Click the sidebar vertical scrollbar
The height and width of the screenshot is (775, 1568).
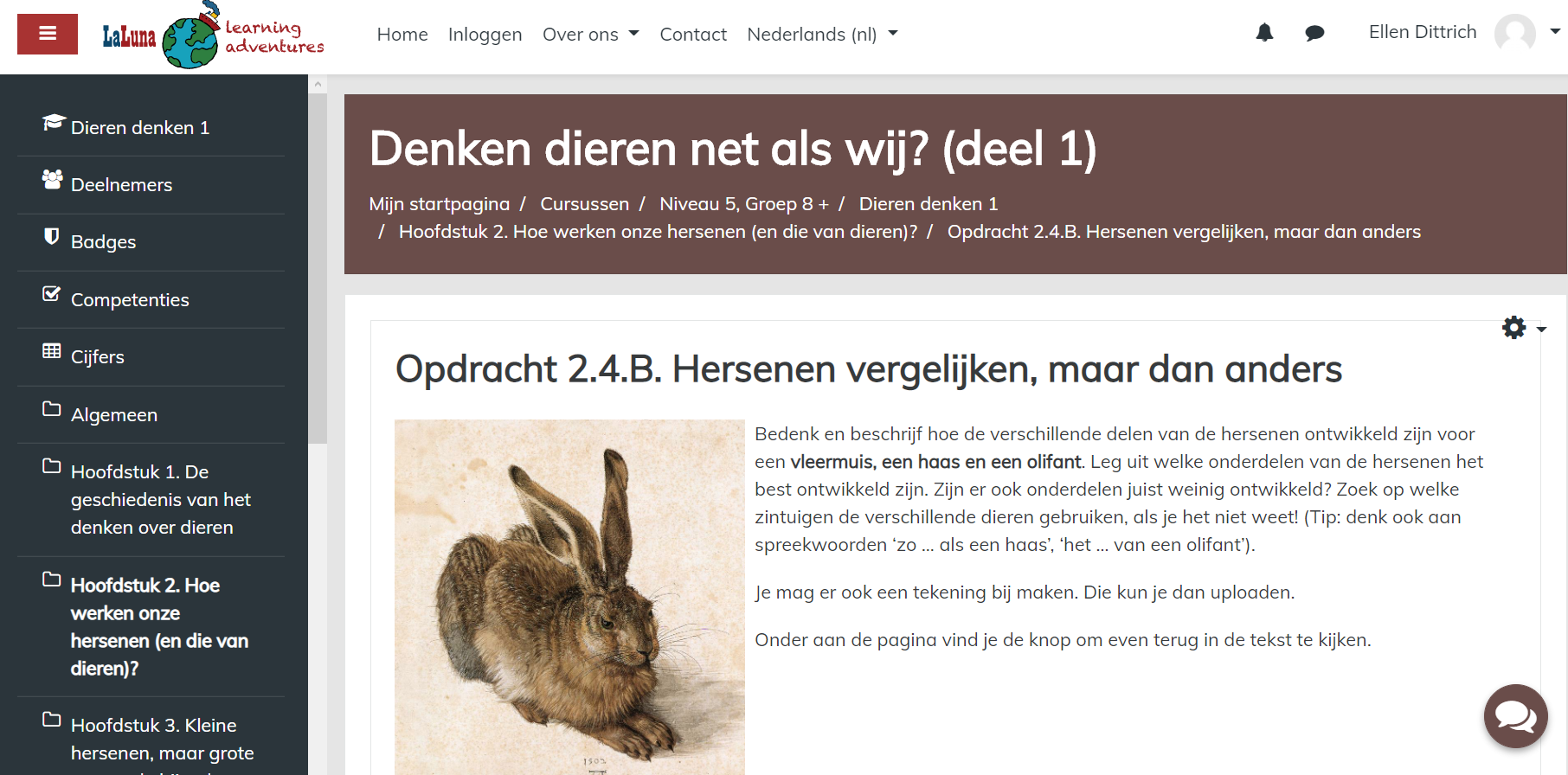318,268
